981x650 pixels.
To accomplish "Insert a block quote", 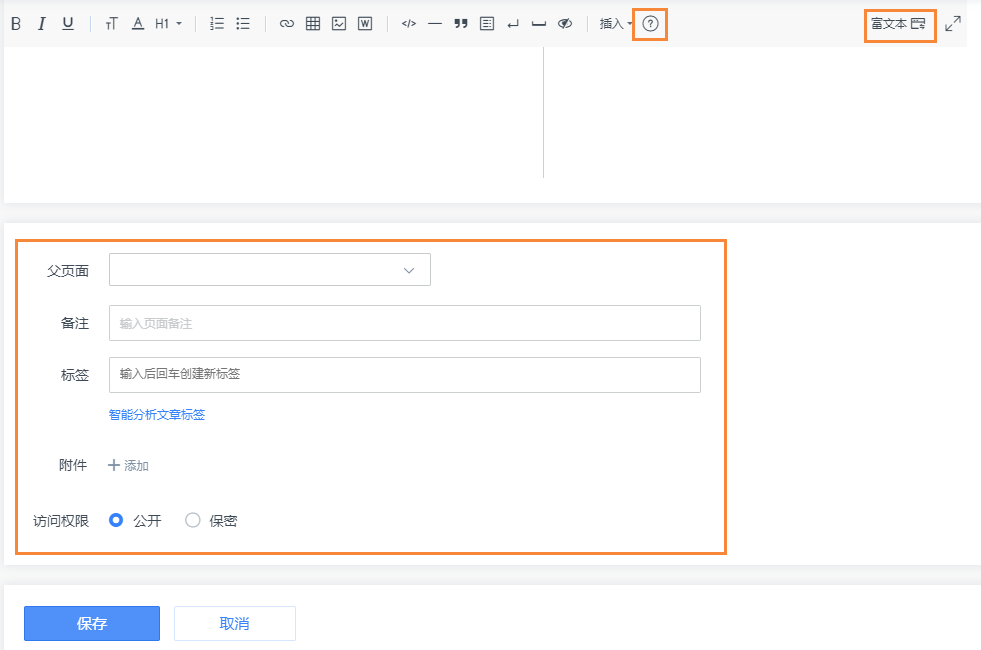I will [x=461, y=24].
